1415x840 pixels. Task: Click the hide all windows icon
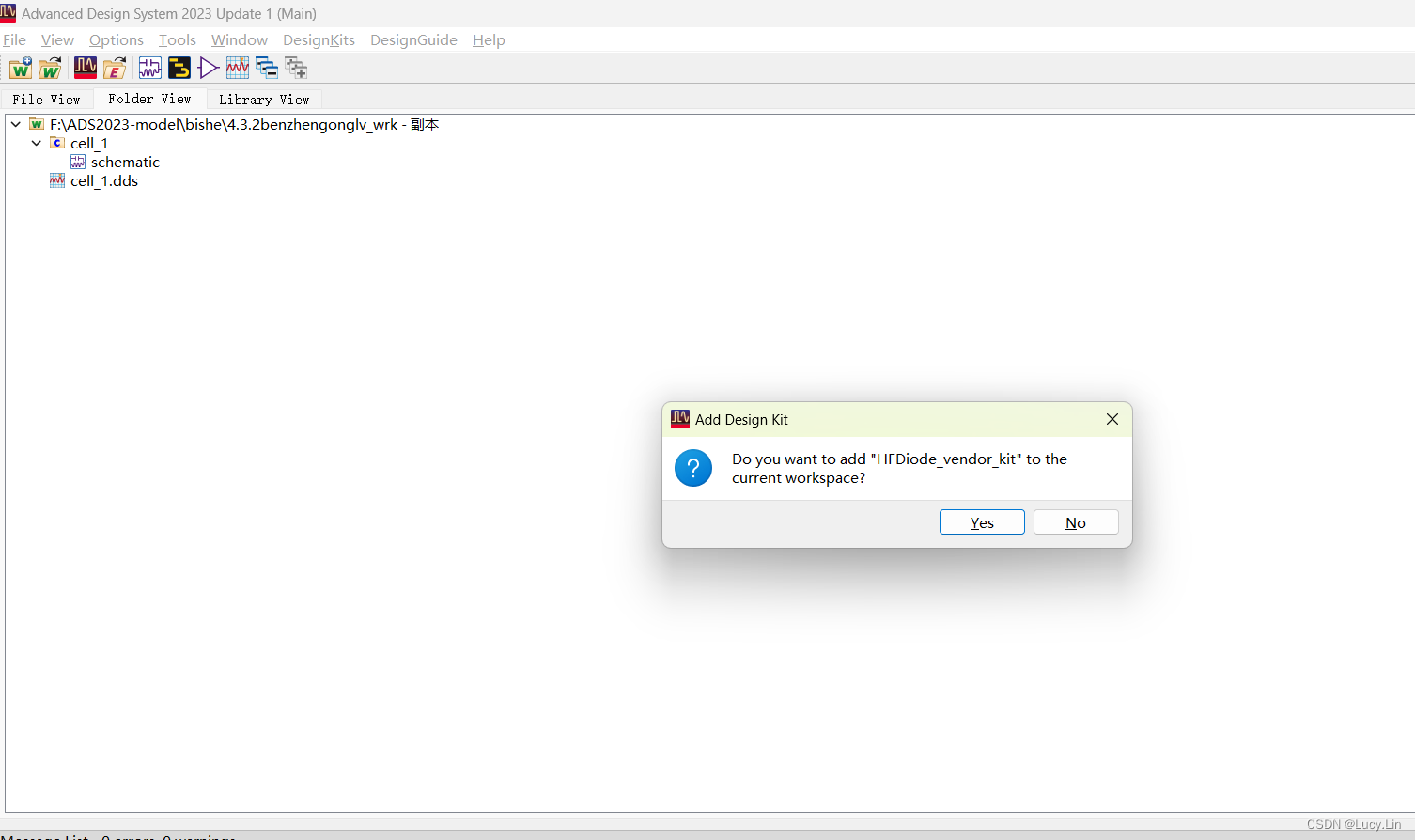coord(267,68)
